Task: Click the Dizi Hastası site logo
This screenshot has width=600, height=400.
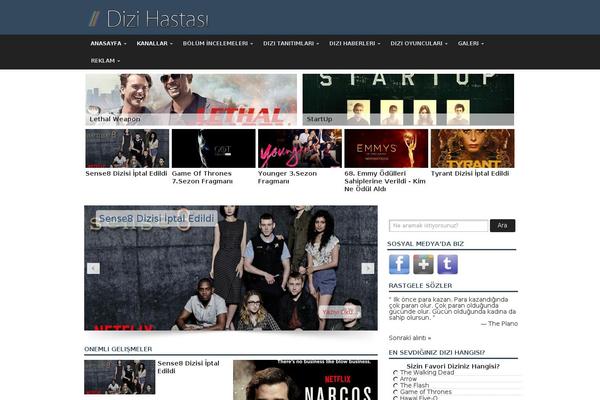Action: point(148,19)
